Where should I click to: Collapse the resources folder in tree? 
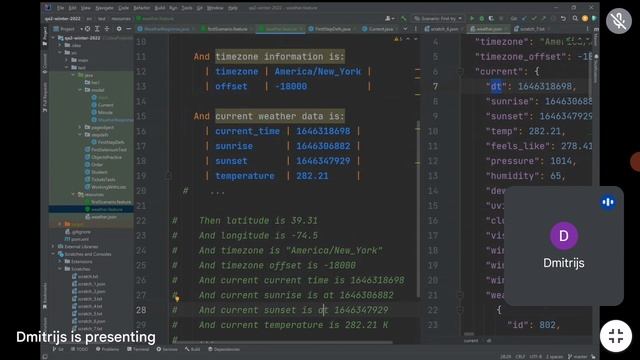[x=73, y=195]
